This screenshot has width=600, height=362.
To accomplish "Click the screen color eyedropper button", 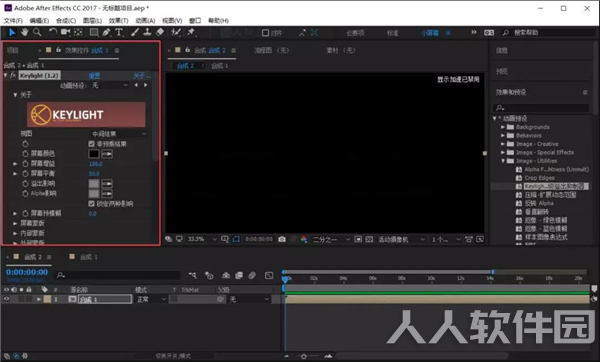I will click(107, 154).
